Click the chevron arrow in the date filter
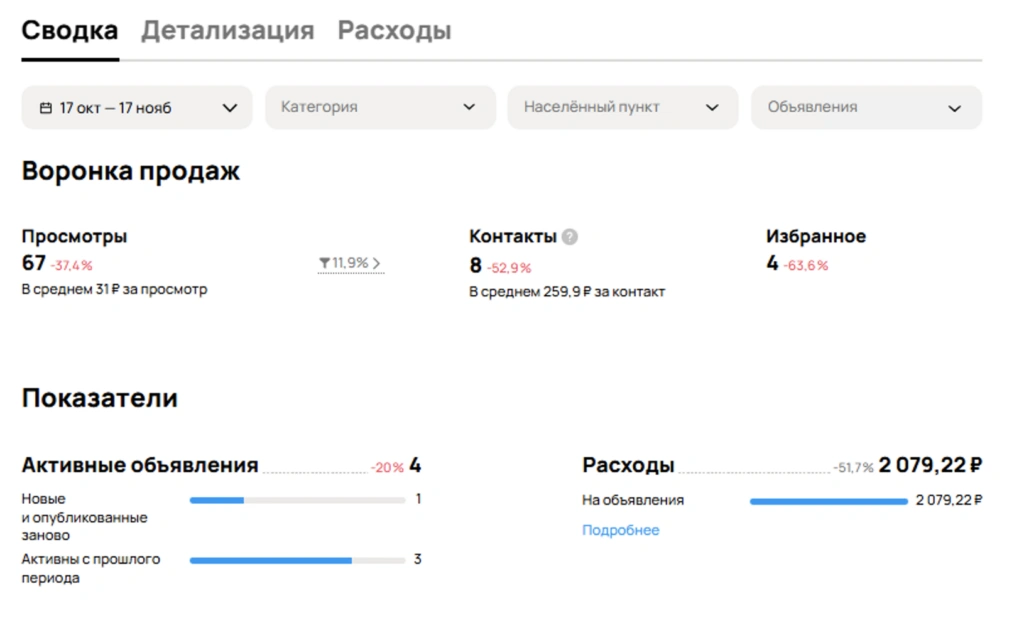The width and height of the screenshot is (1024, 618). (x=230, y=108)
